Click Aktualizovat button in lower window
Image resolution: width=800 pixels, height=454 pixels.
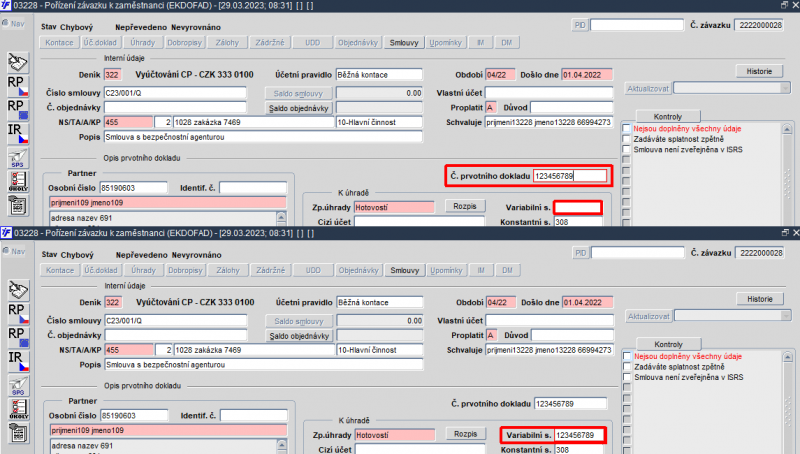point(648,316)
